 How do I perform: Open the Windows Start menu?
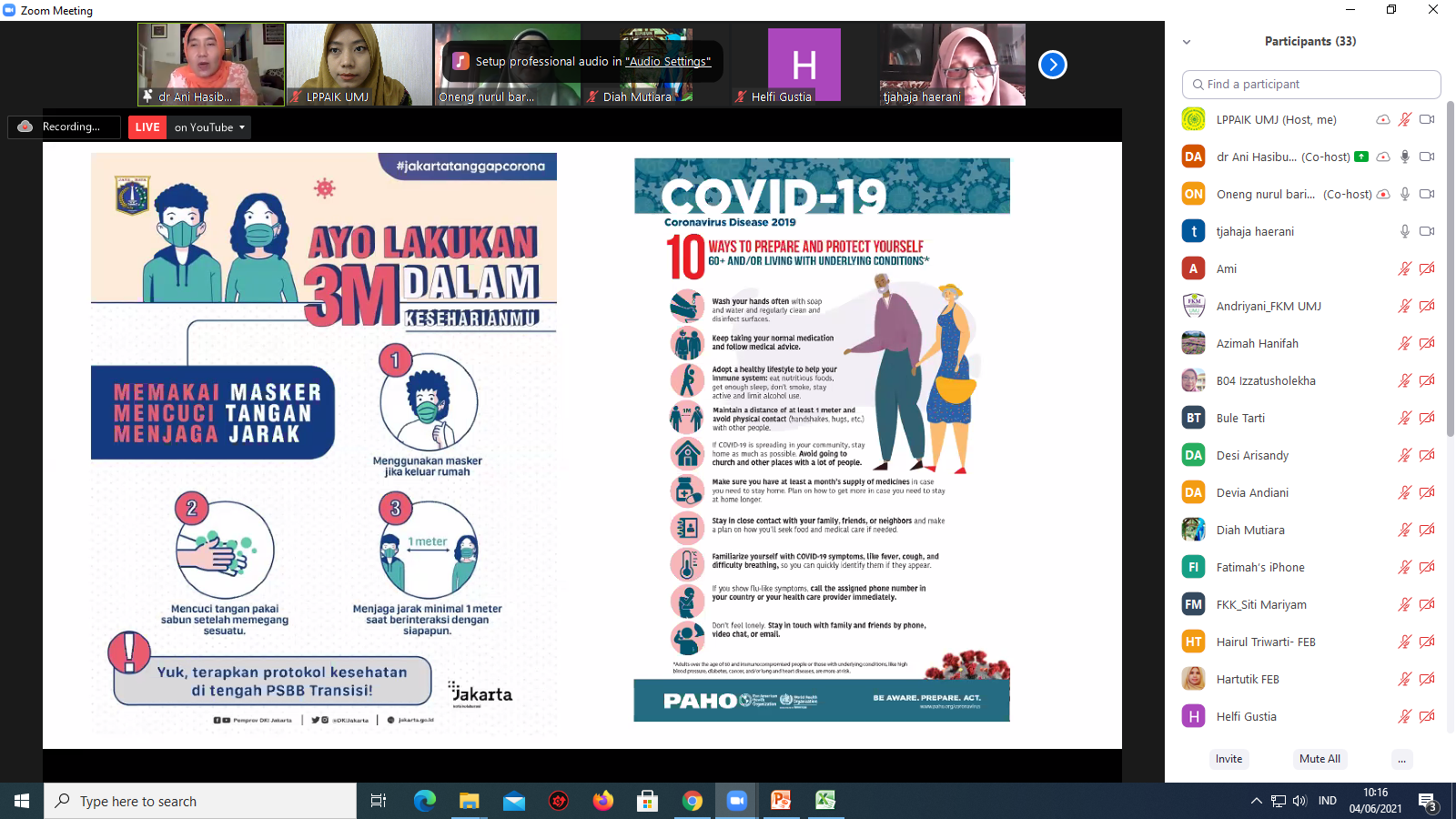tap(22, 801)
